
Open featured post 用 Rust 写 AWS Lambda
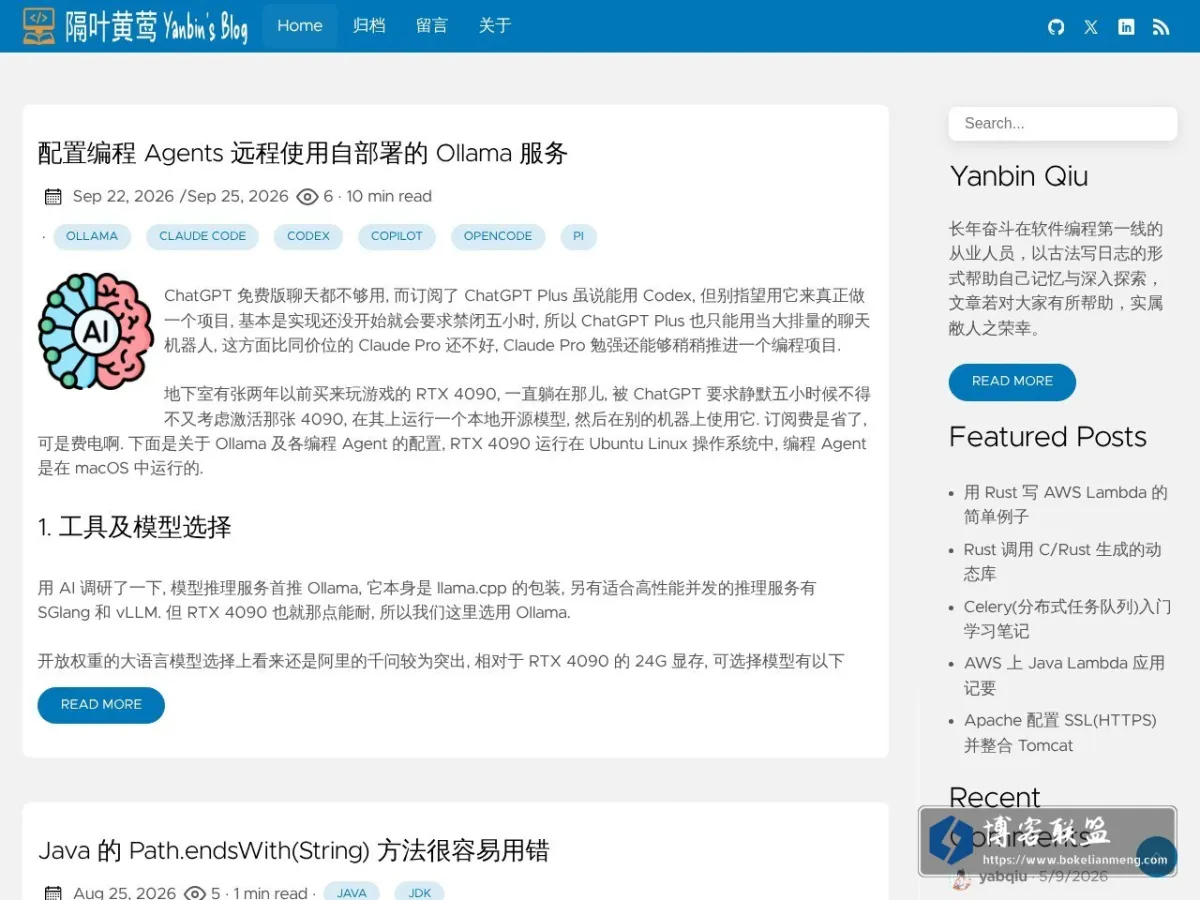(1066, 505)
